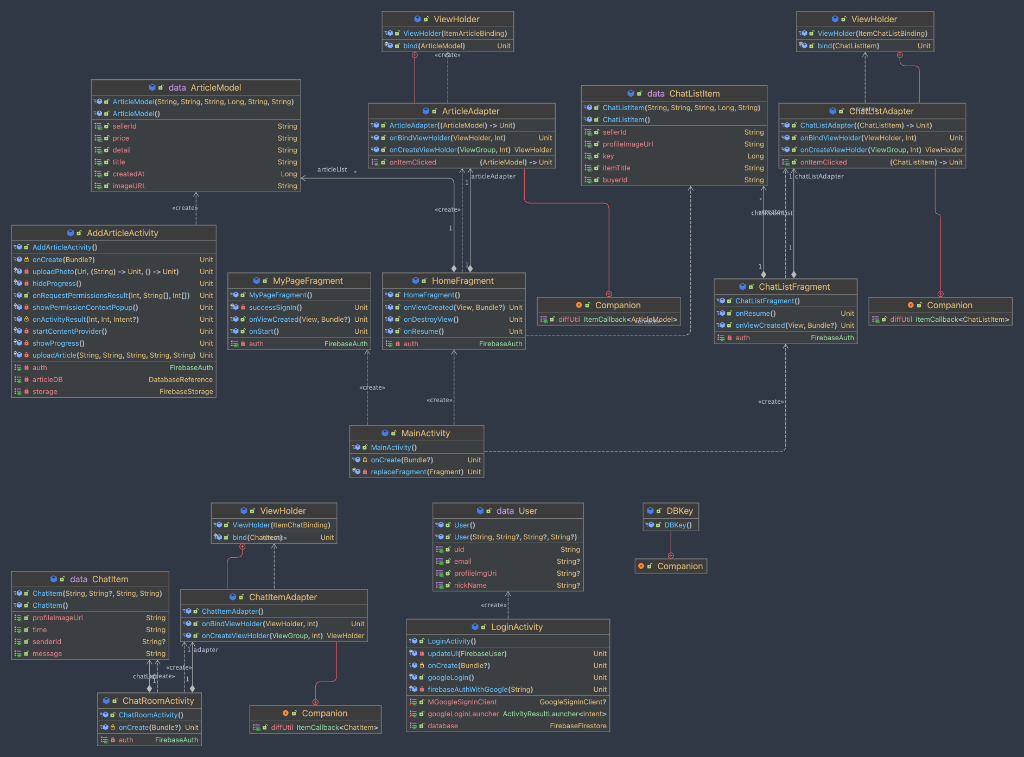Select the createdAt field in ArticleModel

click(x=196, y=174)
